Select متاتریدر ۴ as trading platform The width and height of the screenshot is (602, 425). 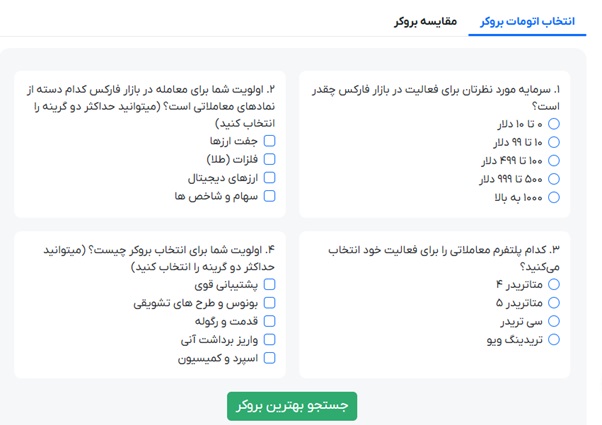[555, 285]
